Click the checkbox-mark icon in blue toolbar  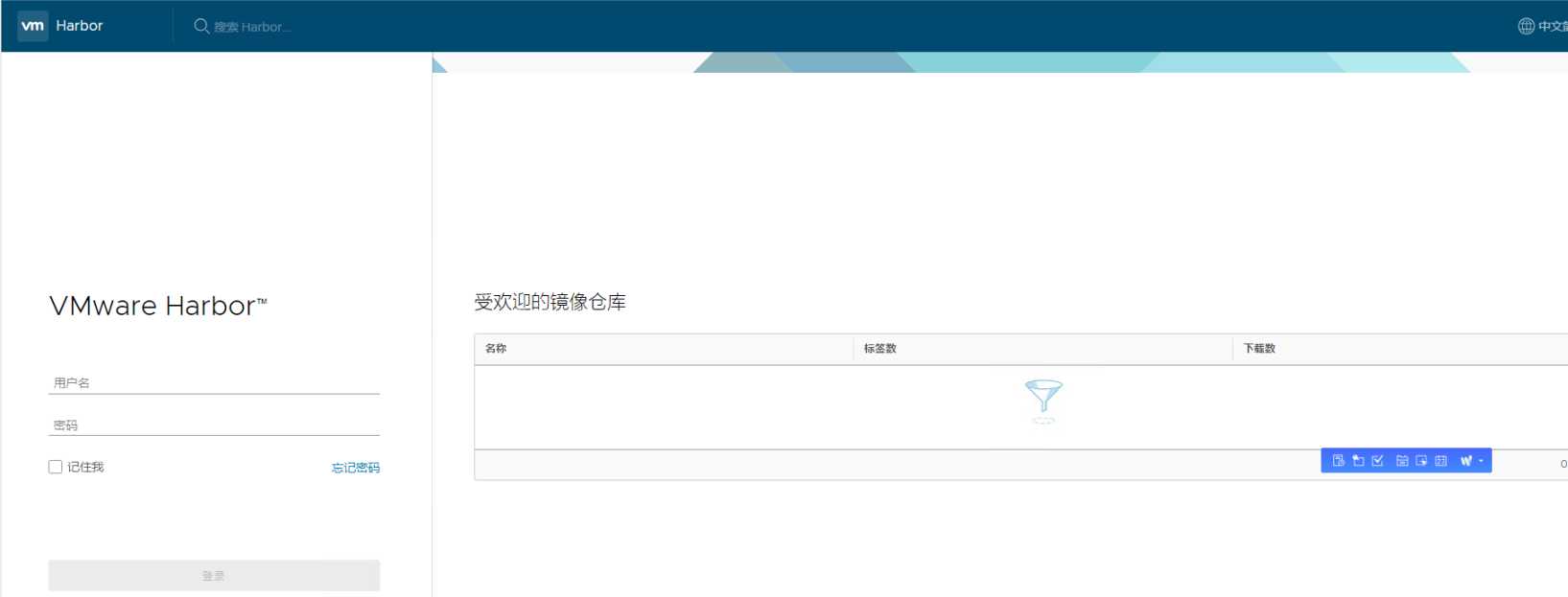pyautogui.click(x=1378, y=461)
